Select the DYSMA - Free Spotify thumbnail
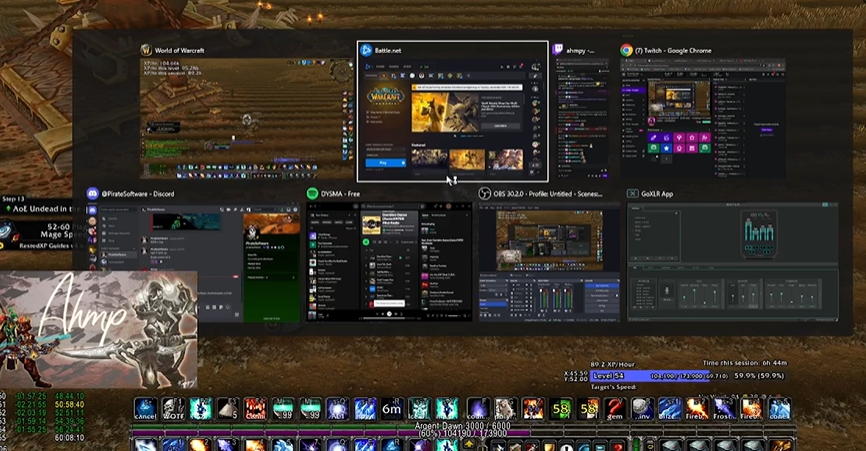This screenshot has height=451, width=866. coord(389,262)
